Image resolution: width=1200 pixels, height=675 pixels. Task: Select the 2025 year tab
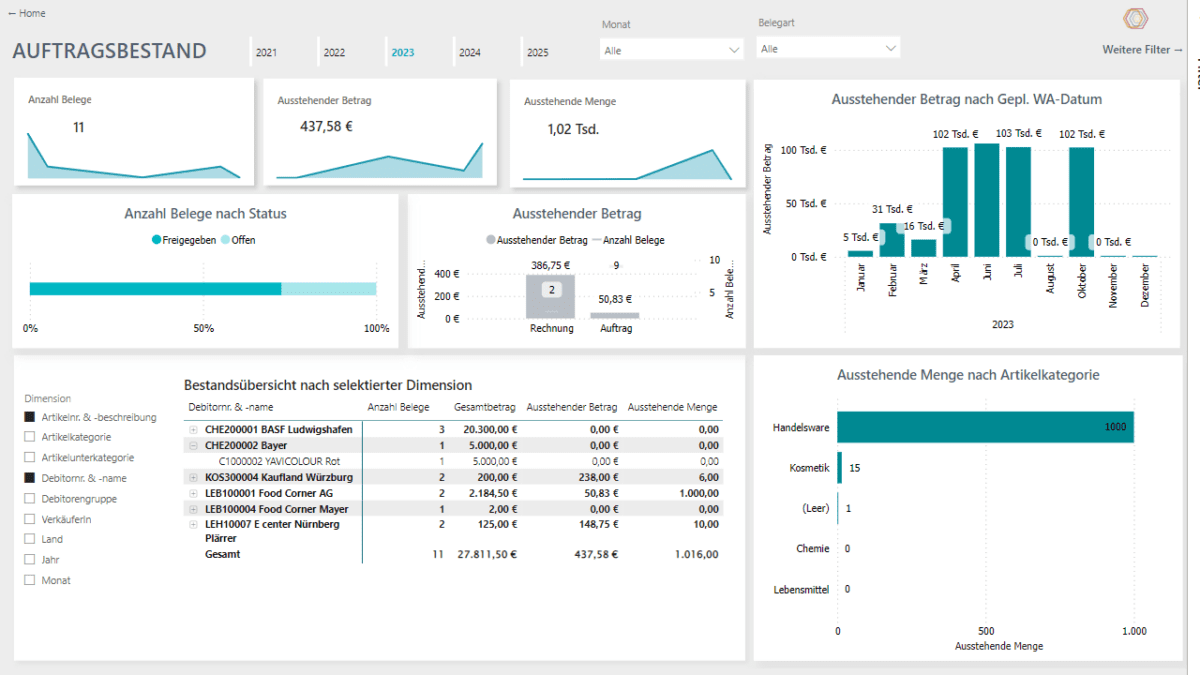tap(537, 52)
